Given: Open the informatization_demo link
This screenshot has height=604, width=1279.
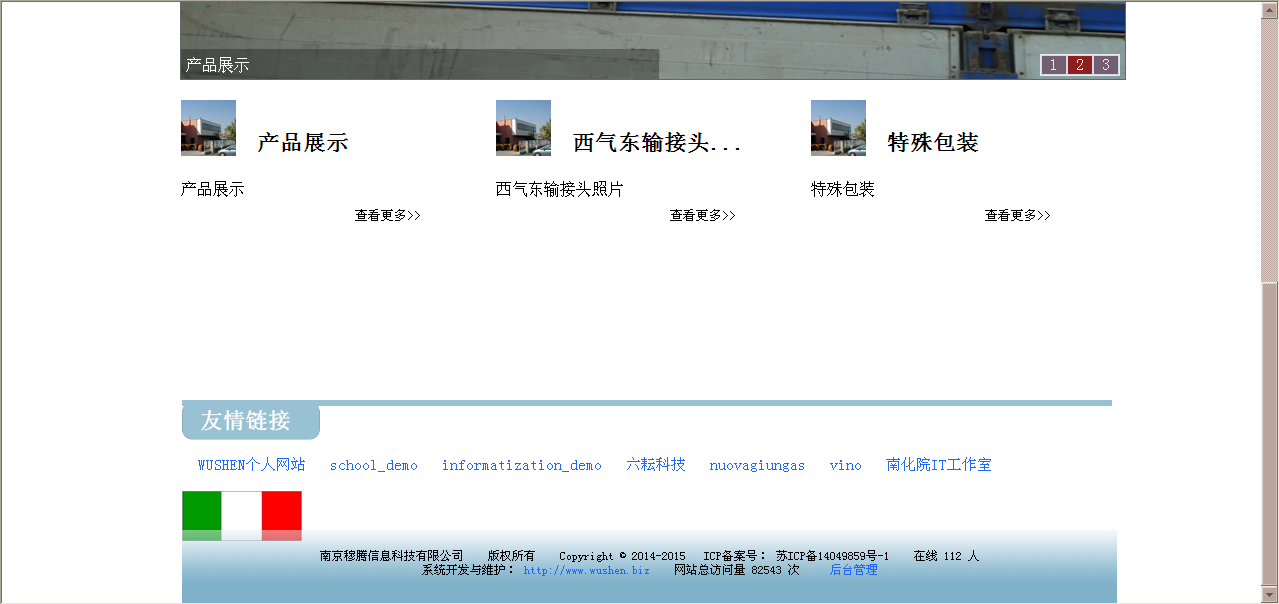Looking at the screenshot, I should click(x=521, y=465).
